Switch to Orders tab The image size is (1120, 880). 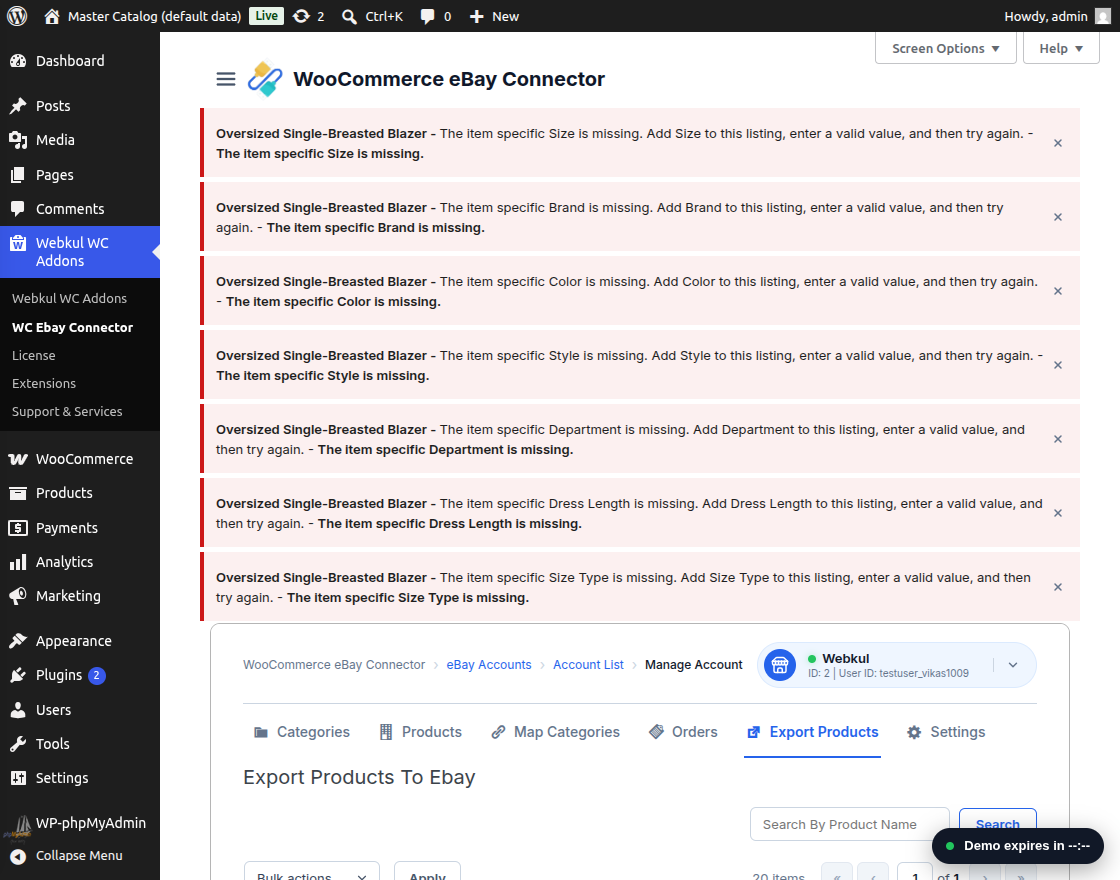click(x=683, y=732)
